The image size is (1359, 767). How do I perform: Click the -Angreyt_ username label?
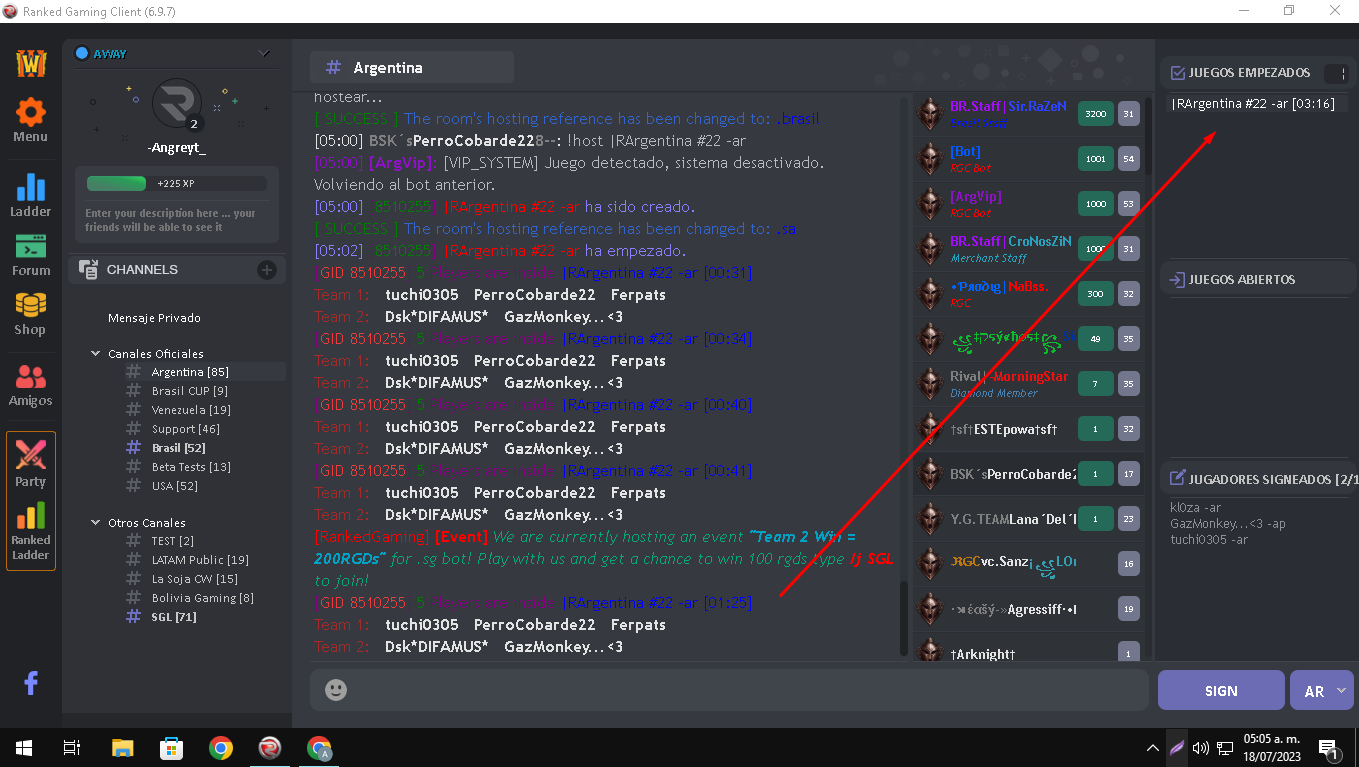176,148
